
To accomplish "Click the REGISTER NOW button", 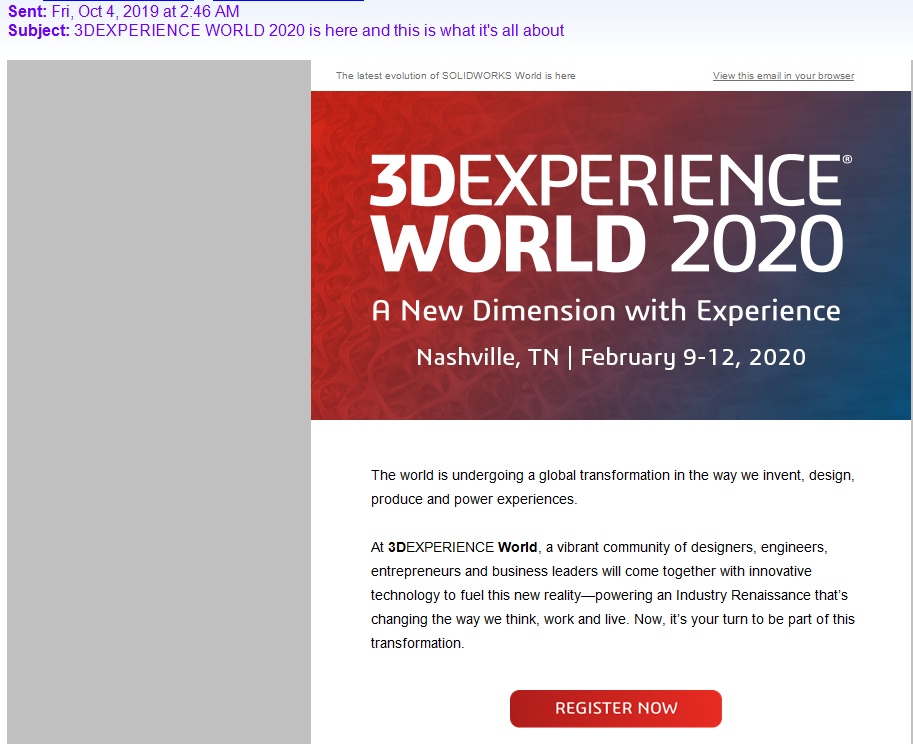I will (x=615, y=708).
